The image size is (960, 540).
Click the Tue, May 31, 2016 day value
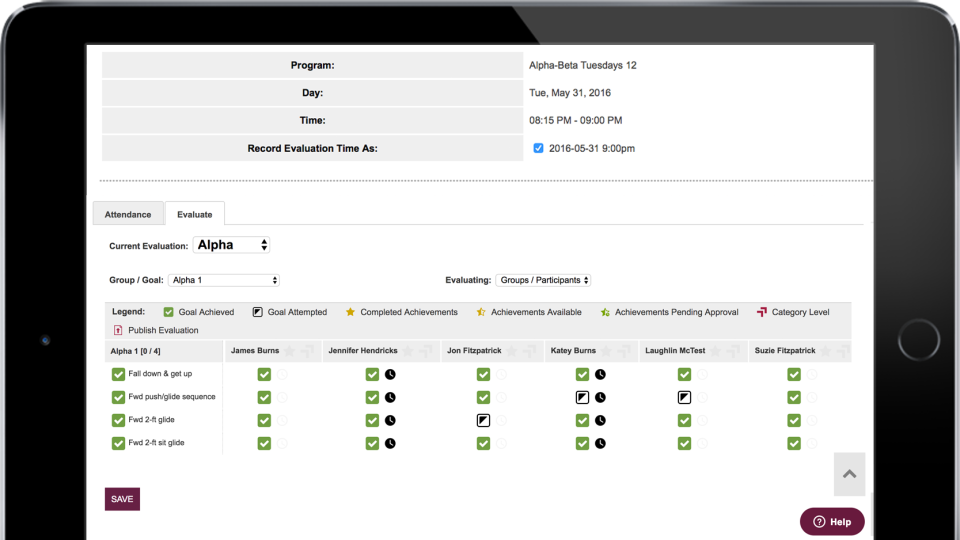pos(570,92)
